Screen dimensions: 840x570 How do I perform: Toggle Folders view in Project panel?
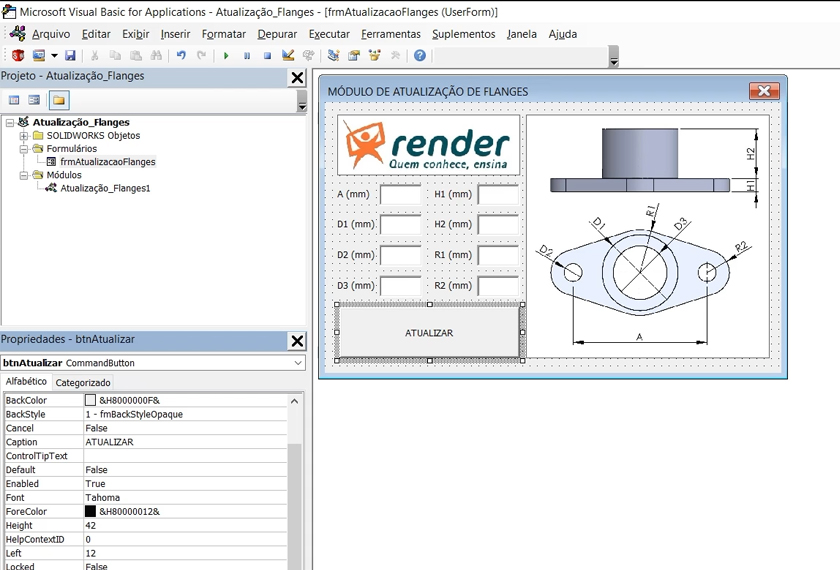pos(59,100)
